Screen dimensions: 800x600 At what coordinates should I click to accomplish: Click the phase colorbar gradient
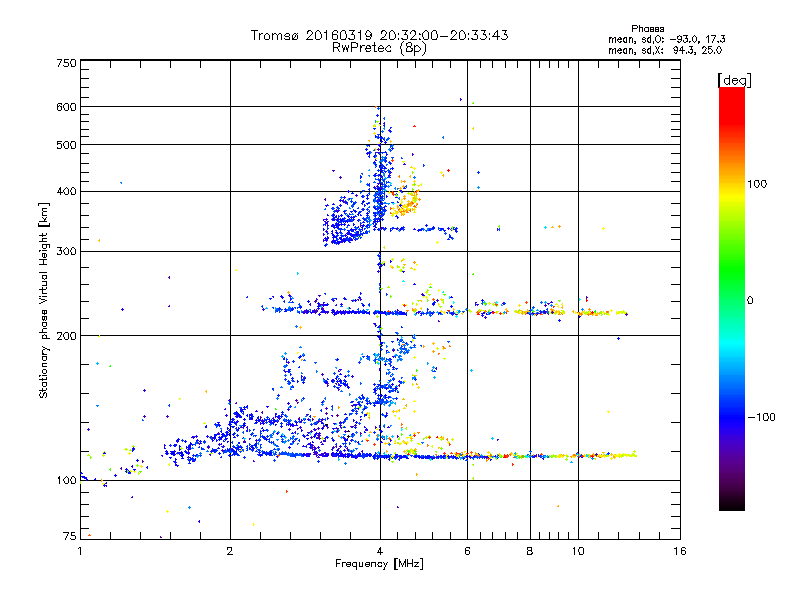pos(732,299)
